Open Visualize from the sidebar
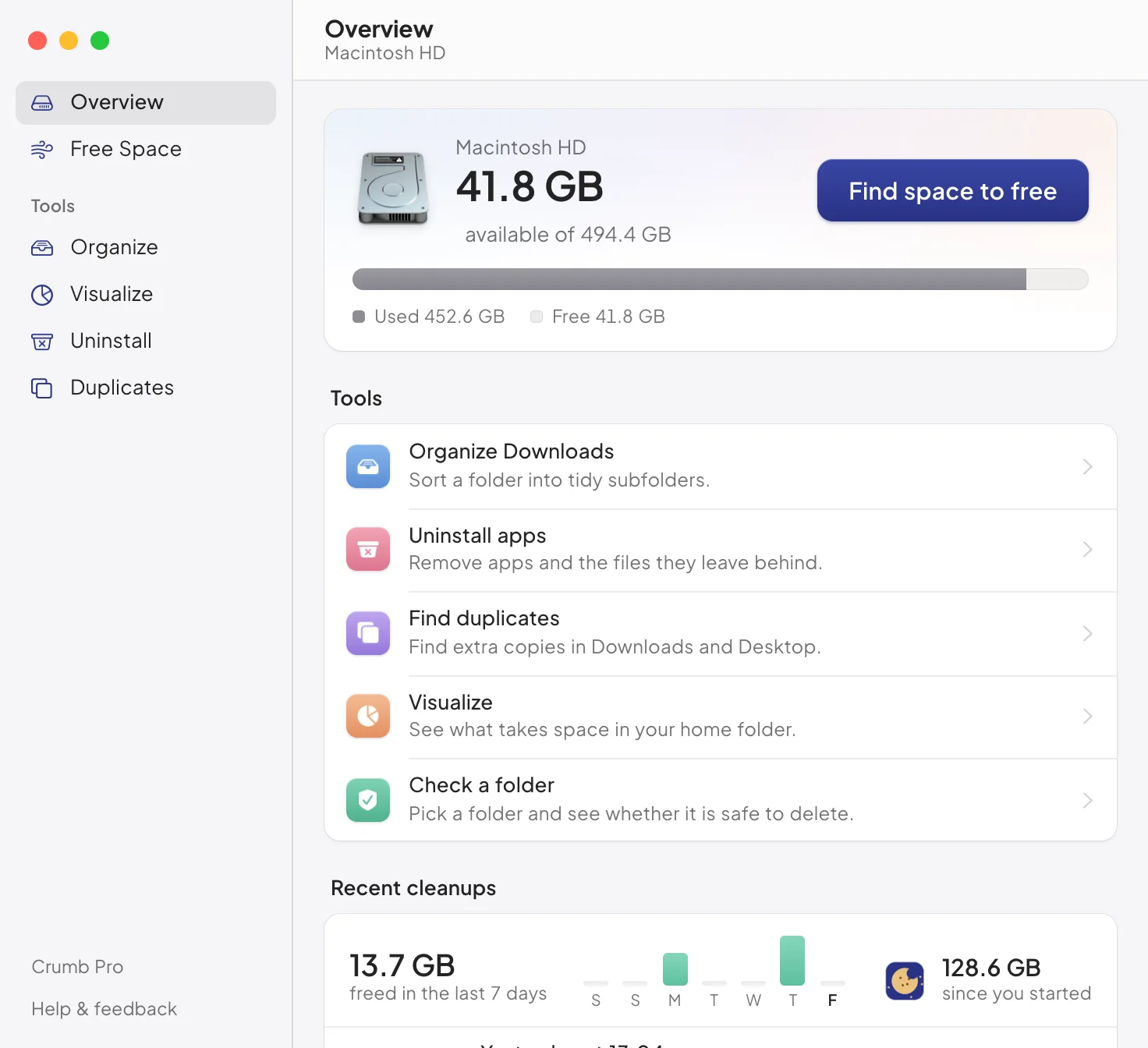The width and height of the screenshot is (1148, 1048). (146, 295)
